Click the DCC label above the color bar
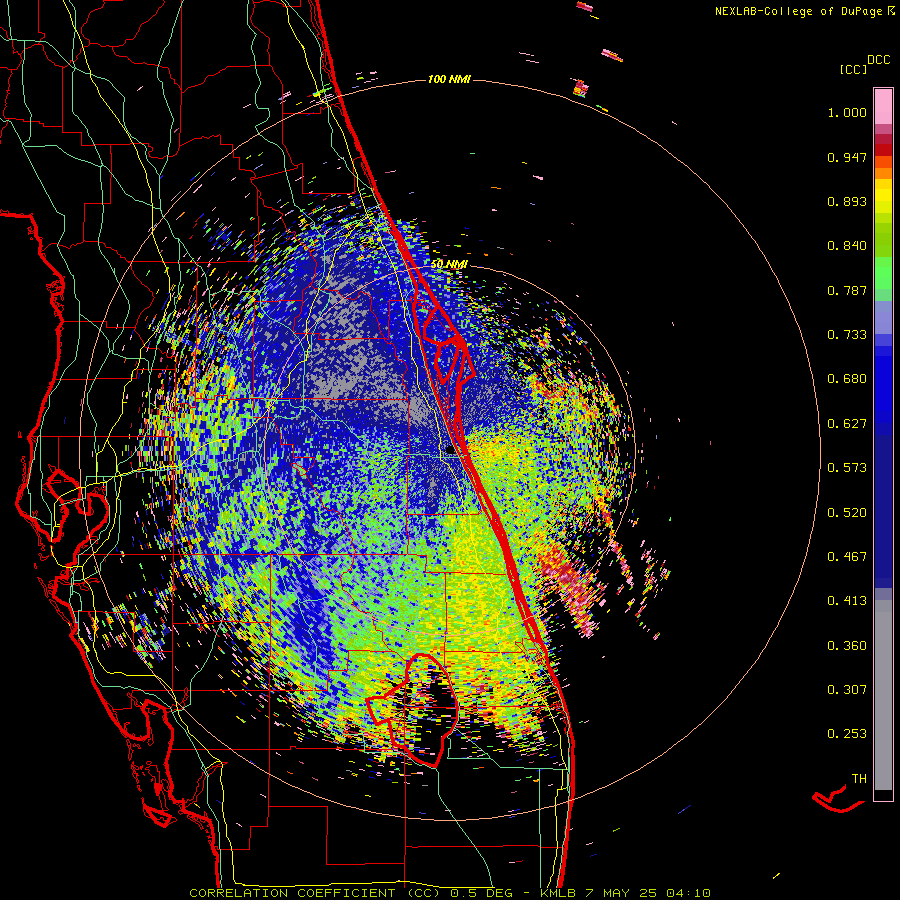 pyautogui.click(x=878, y=60)
